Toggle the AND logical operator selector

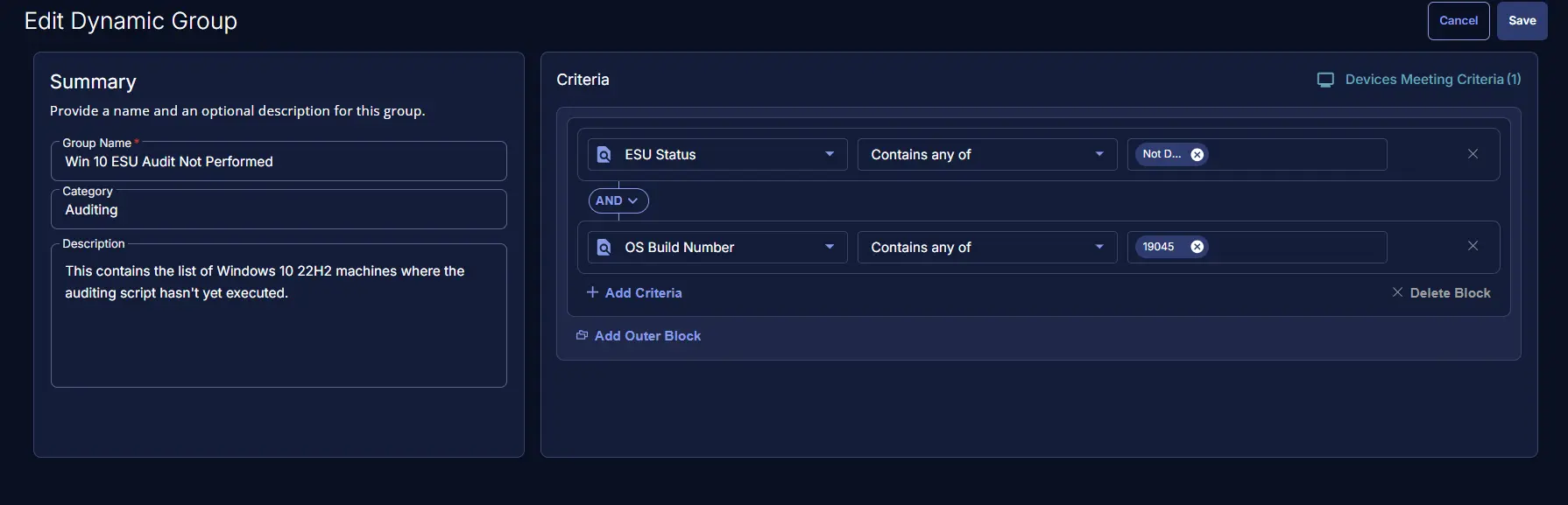pyautogui.click(x=618, y=200)
